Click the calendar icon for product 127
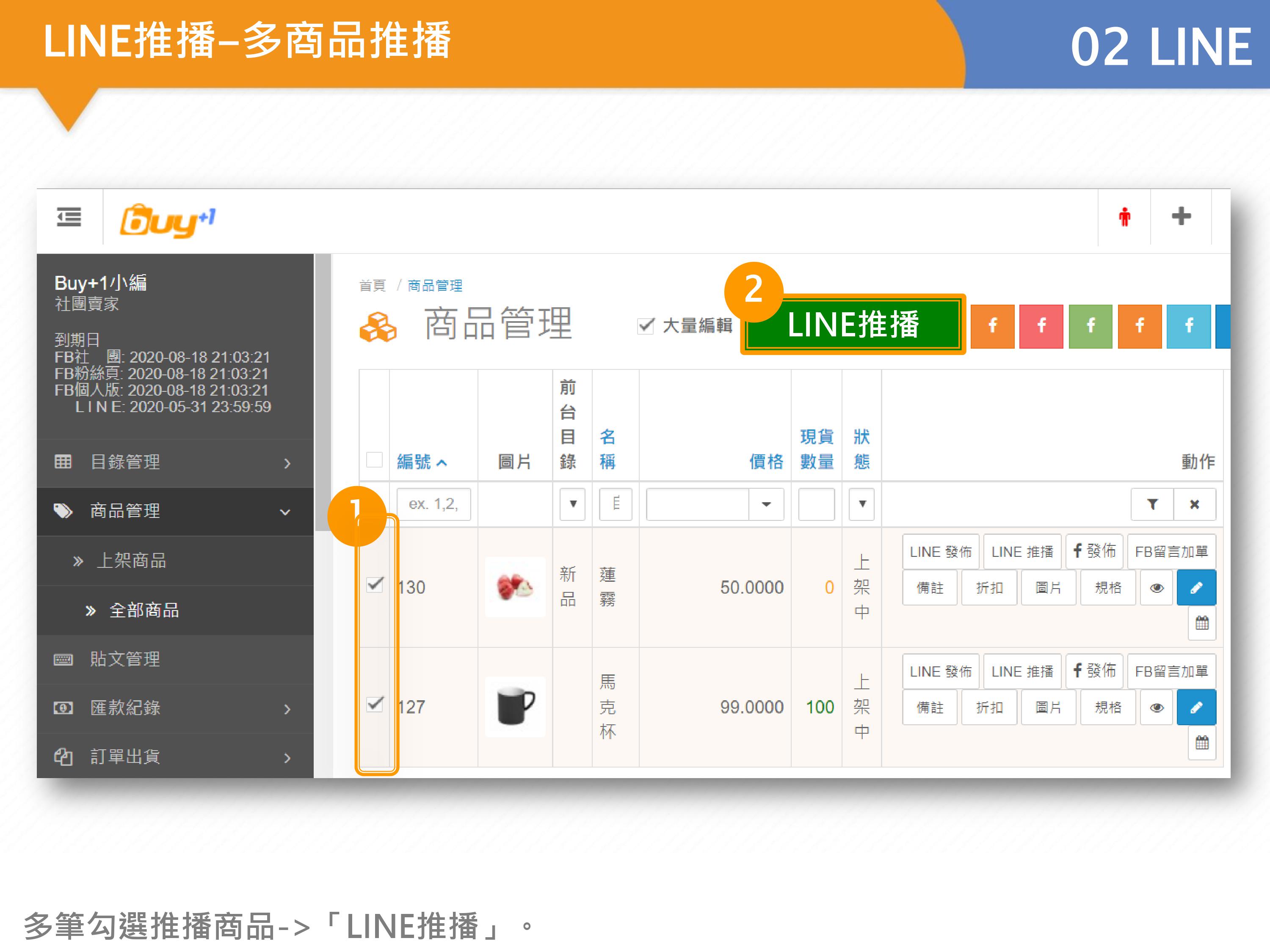 point(1202,743)
